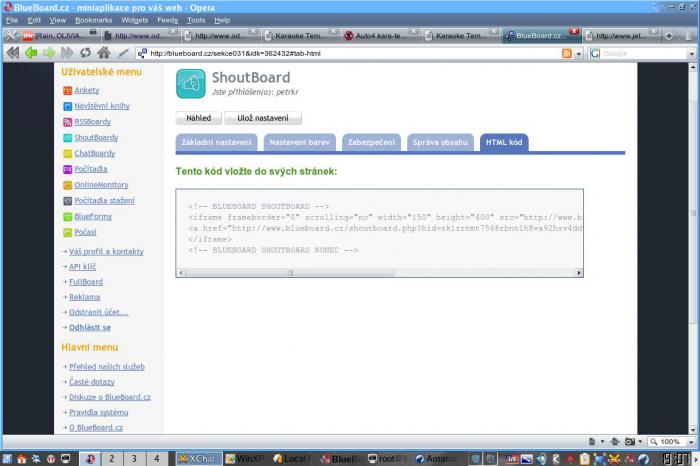Click the code box scroll left arrow
Screen dimensions: 700x466
point(181,273)
